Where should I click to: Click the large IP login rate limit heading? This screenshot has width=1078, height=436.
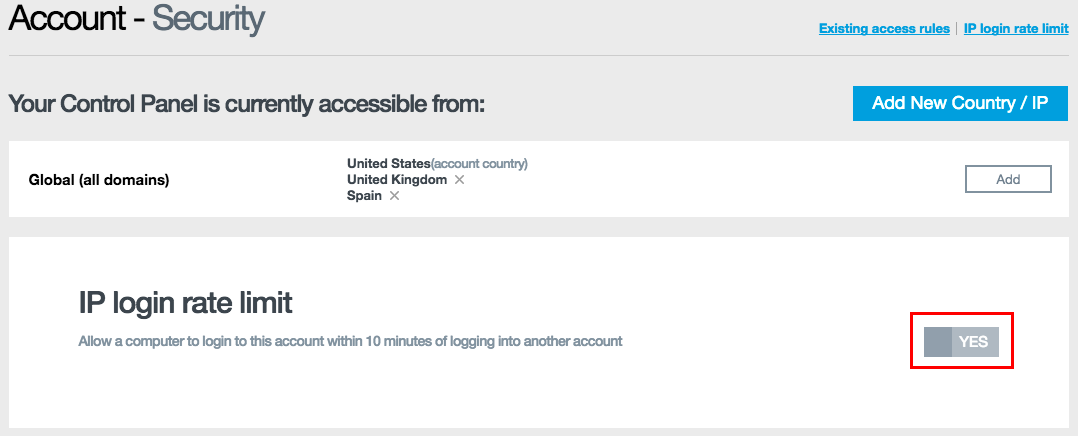pyautogui.click(x=185, y=302)
